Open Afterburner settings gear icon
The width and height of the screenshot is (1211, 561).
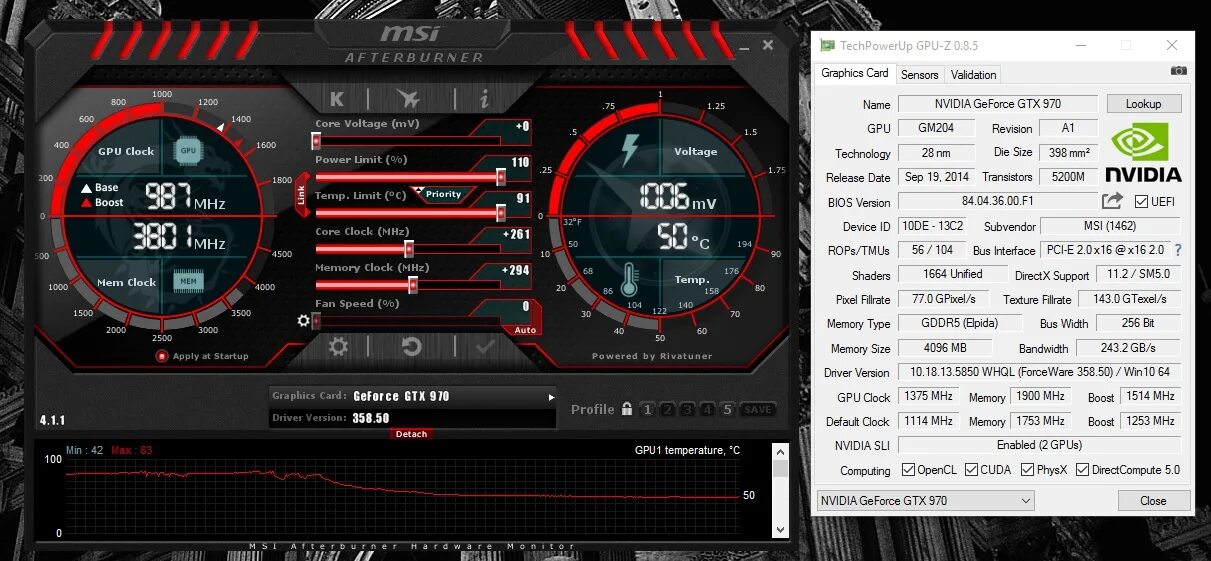pyautogui.click(x=338, y=347)
